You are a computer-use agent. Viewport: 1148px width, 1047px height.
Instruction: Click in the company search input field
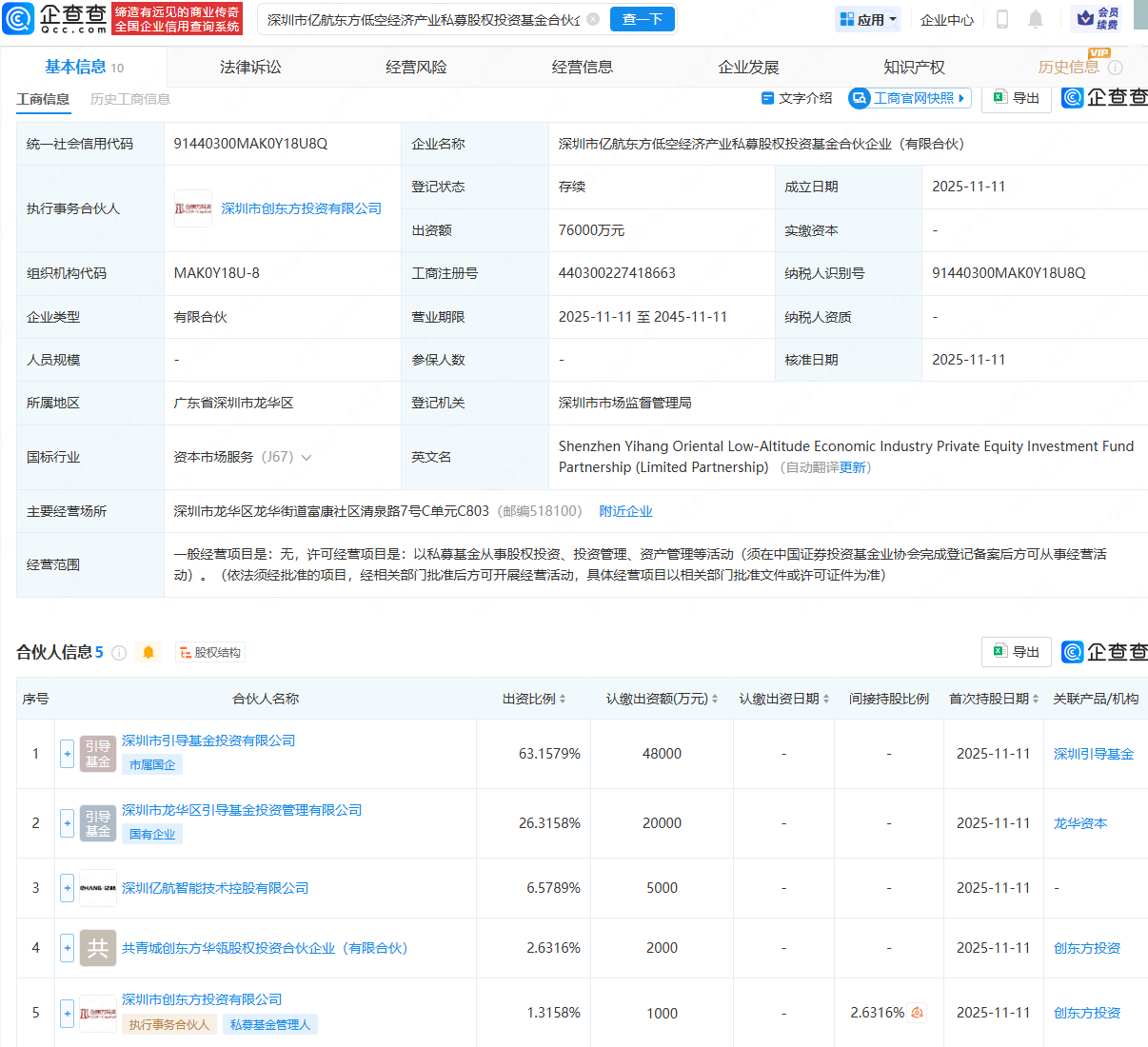[422, 19]
